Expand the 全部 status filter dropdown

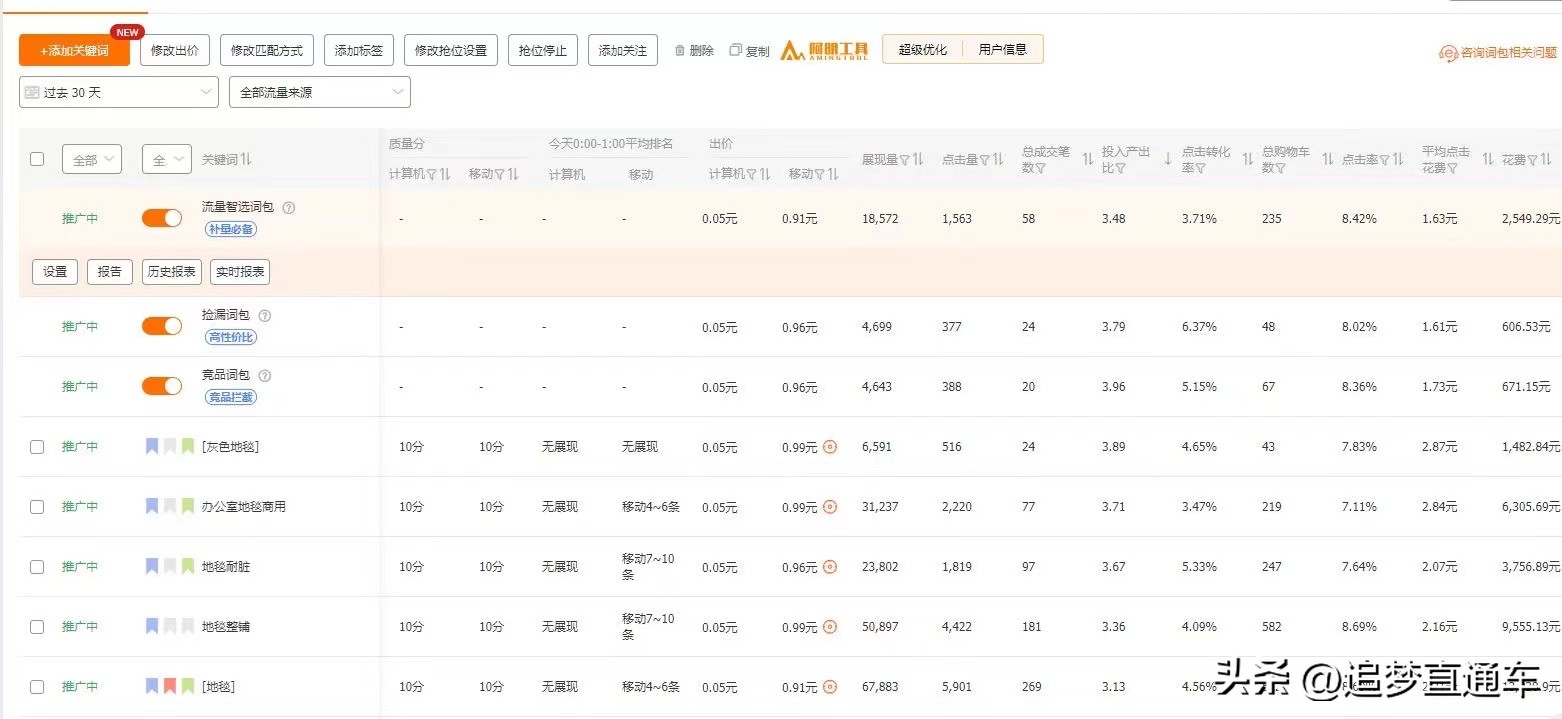coord(91,158)
